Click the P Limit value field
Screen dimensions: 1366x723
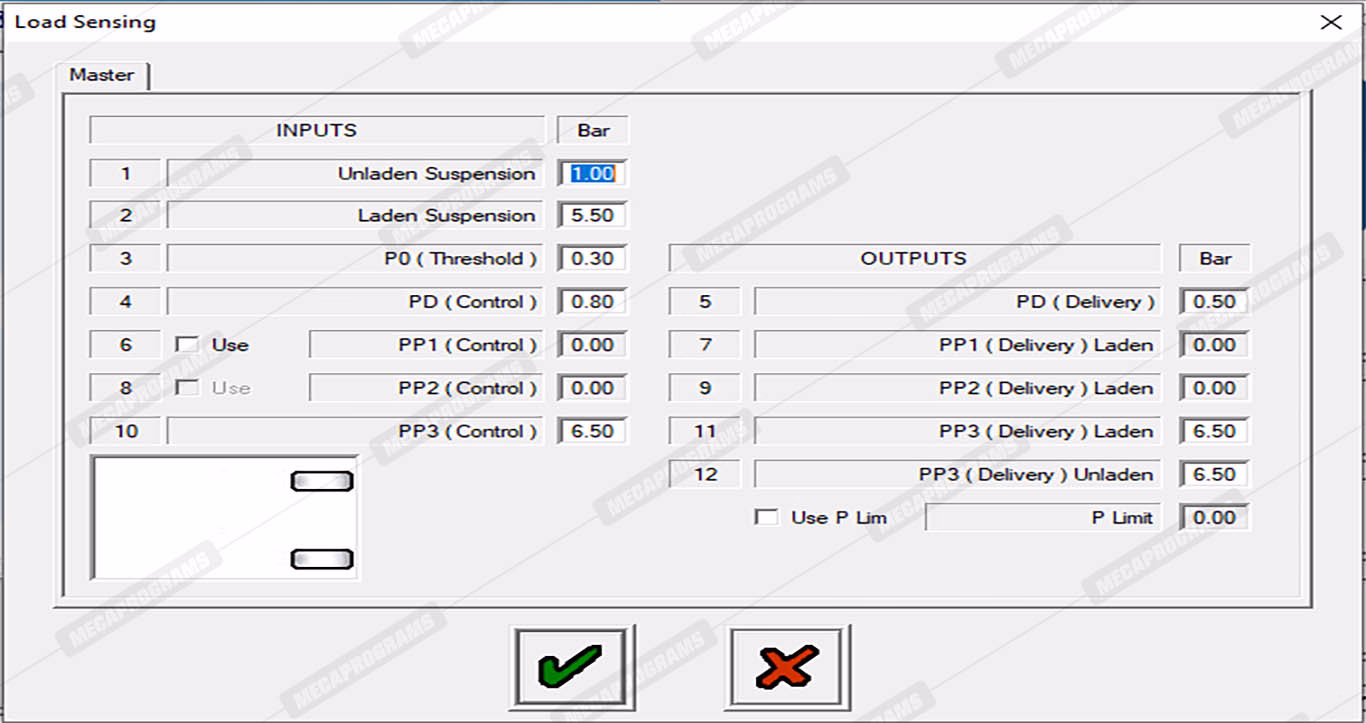1214,518
